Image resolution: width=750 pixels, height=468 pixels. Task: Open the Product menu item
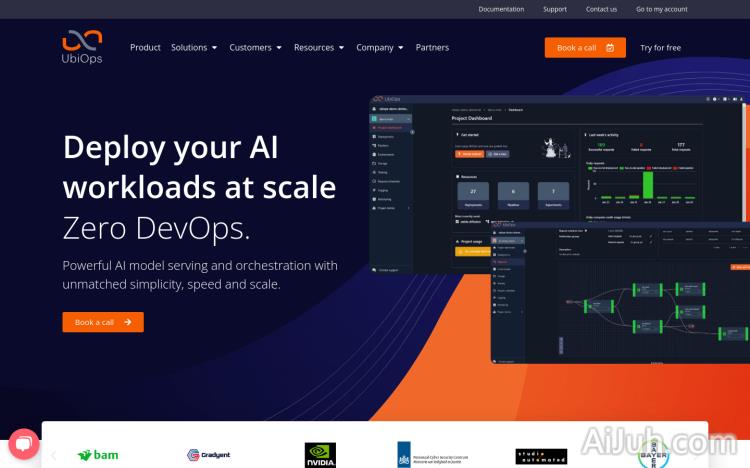click(x=145, y=47)
